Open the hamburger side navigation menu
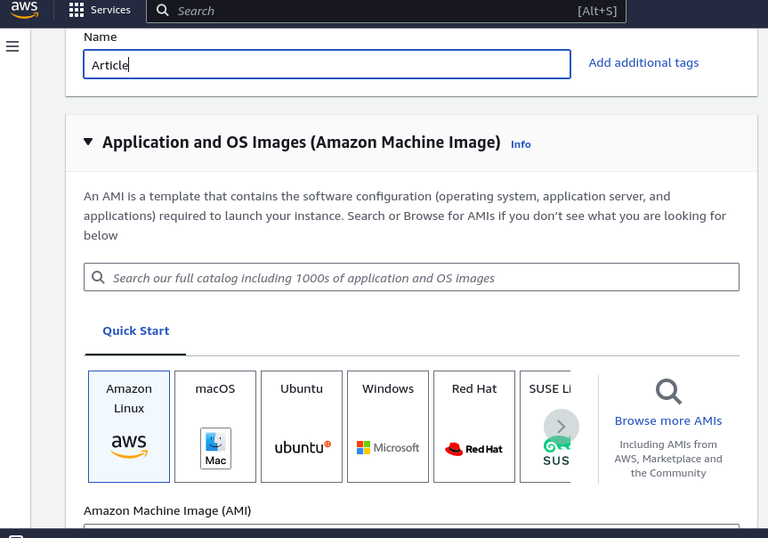768x538 pixels. point(13,47)
